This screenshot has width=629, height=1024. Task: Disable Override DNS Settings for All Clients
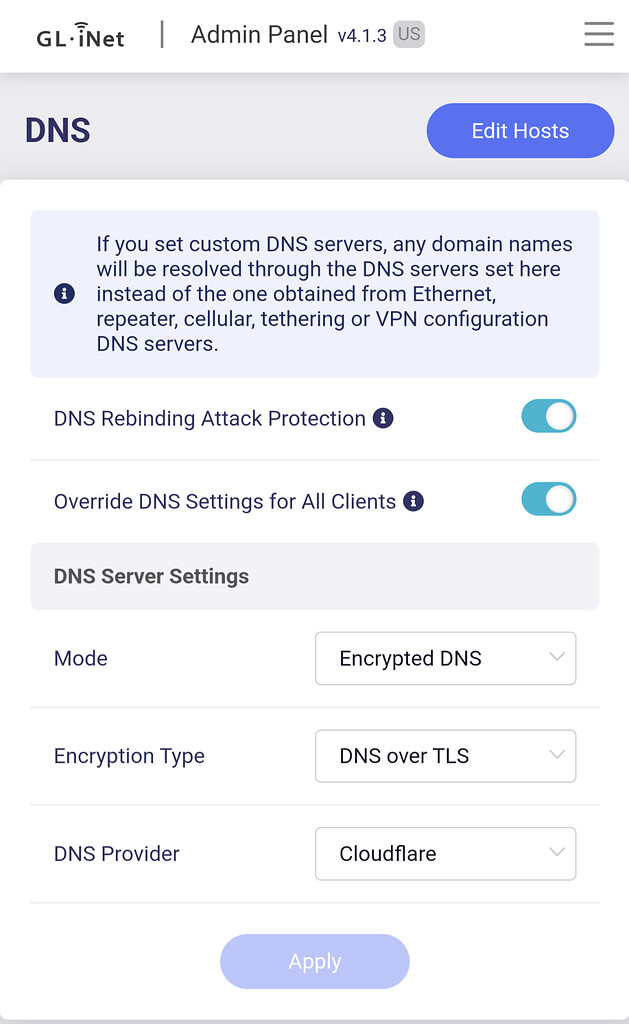549,499
